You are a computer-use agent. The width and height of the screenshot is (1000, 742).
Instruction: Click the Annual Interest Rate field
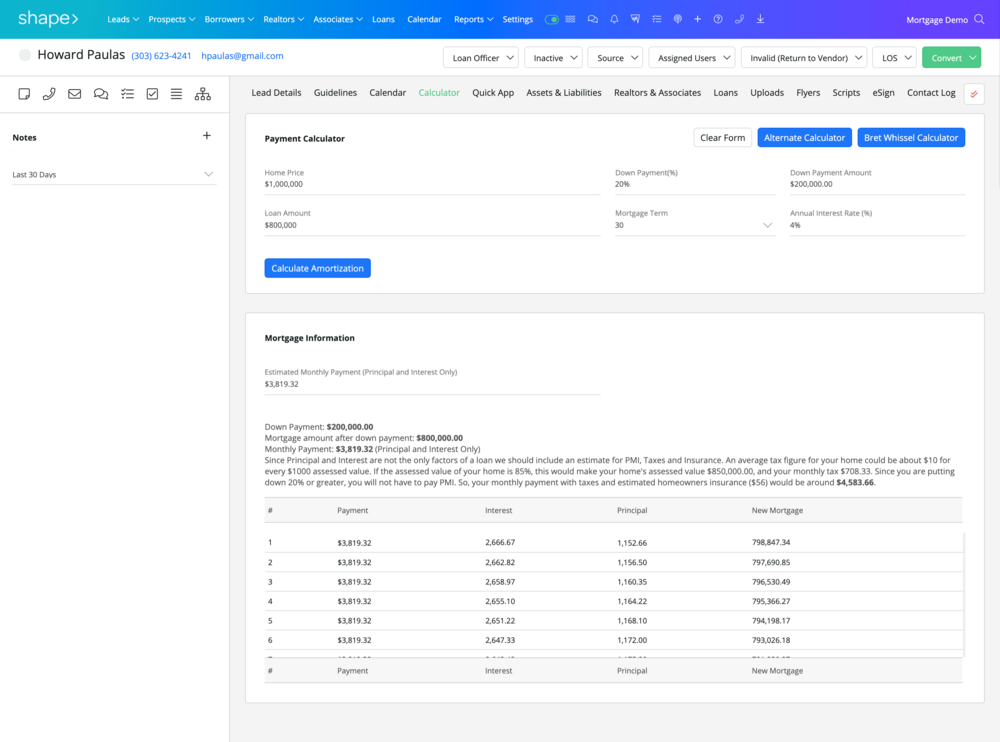click(877, 225)
